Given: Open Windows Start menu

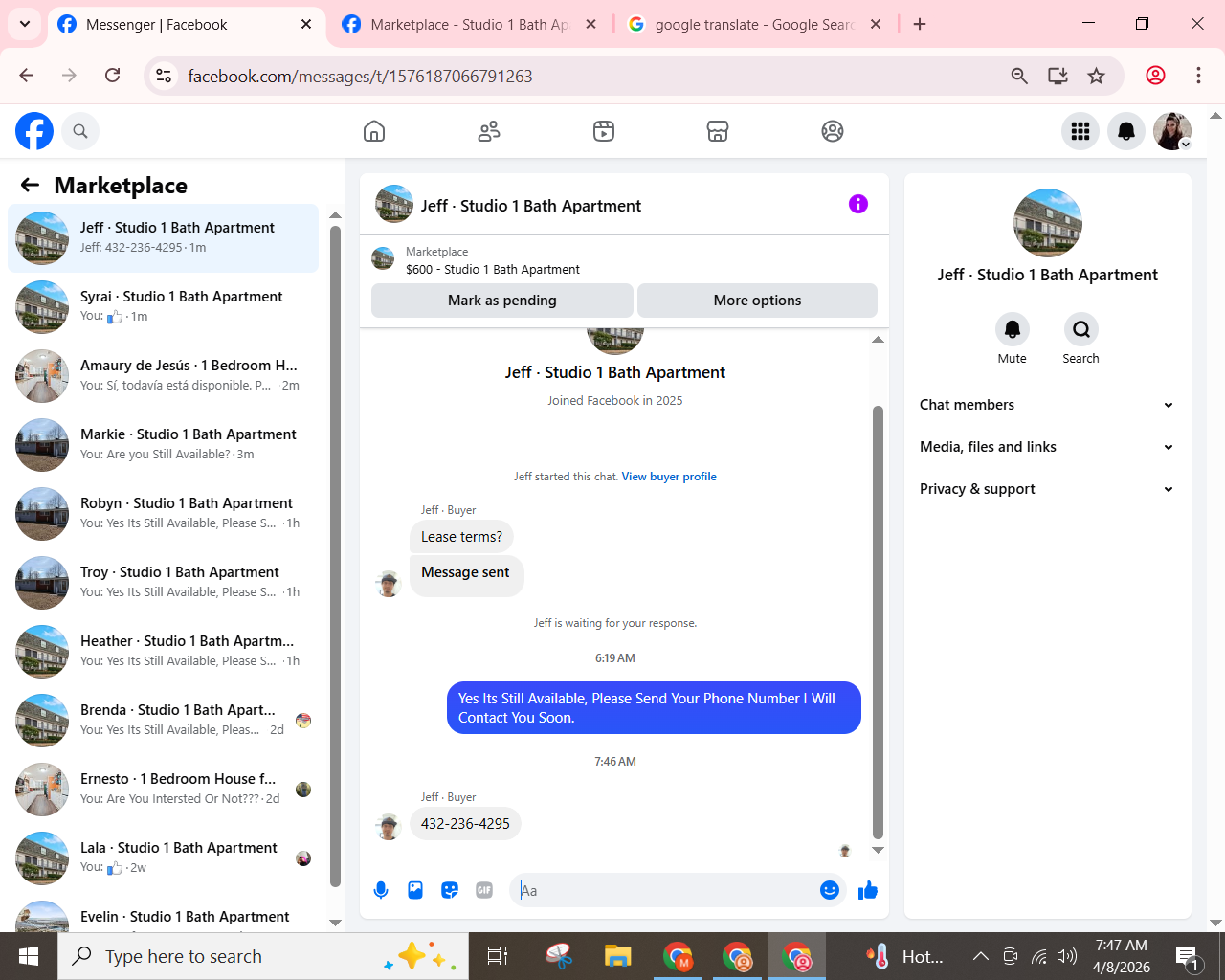Looking at the screenshot, I should point(29,956).
